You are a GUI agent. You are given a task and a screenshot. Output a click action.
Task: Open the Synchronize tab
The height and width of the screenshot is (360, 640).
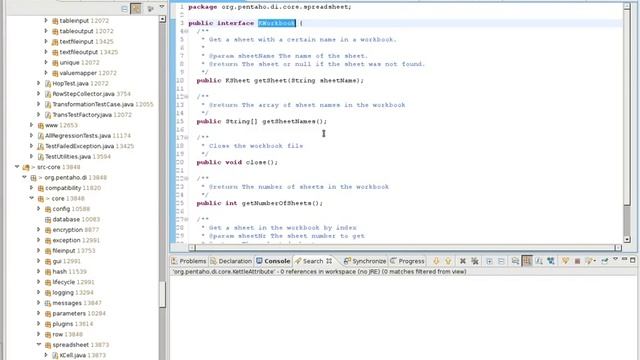(365, 261)
